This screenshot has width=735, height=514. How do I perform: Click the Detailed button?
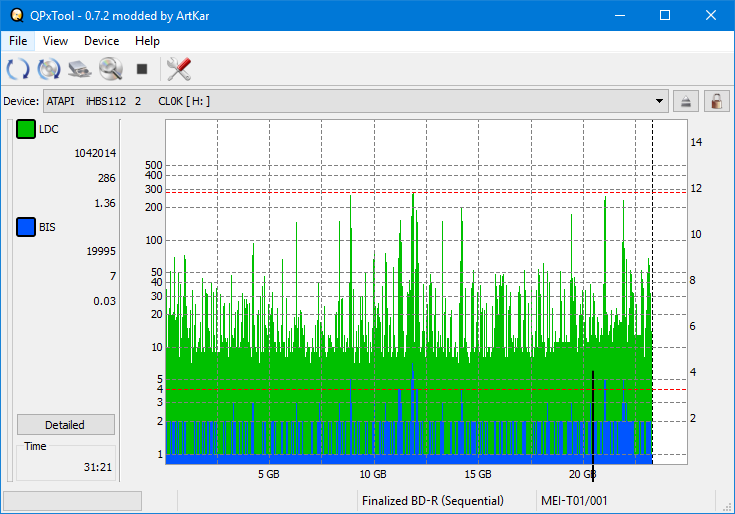tap(66, 425)
